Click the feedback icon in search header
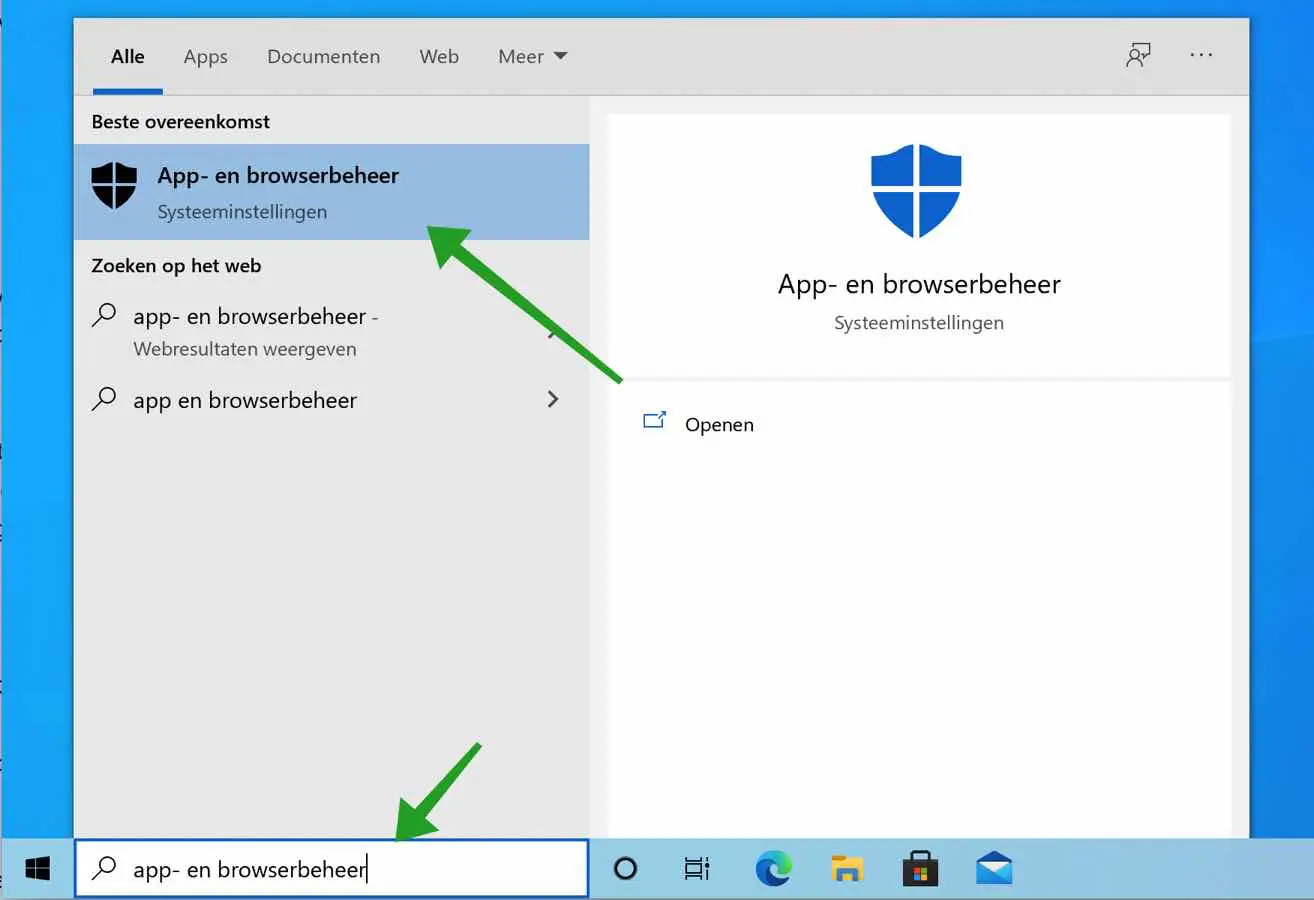Viewport: 1314px width, 900px height. [1137, 56]
